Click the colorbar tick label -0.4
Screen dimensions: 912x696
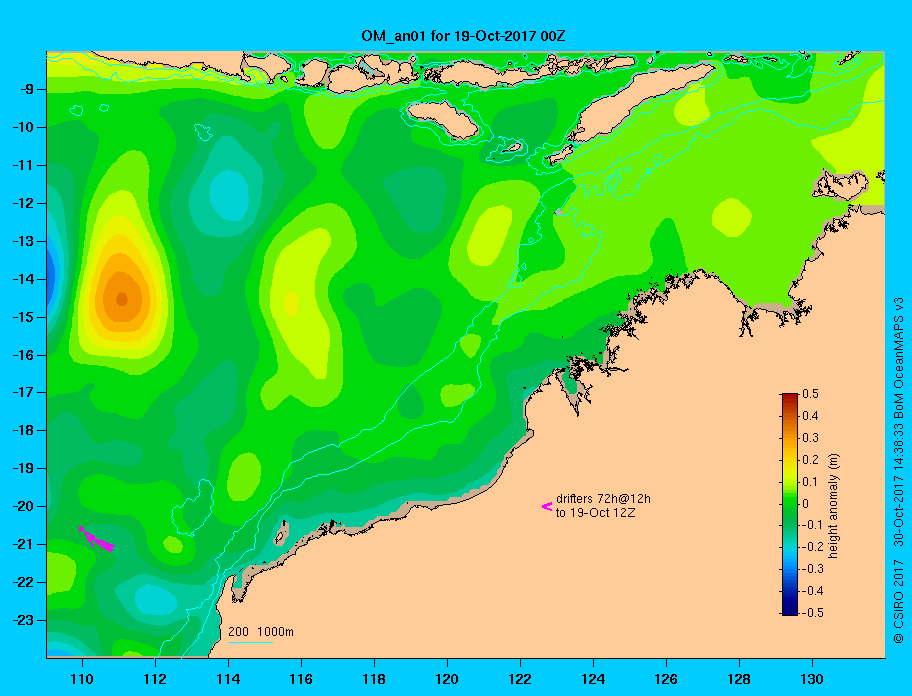click(813, 591)
